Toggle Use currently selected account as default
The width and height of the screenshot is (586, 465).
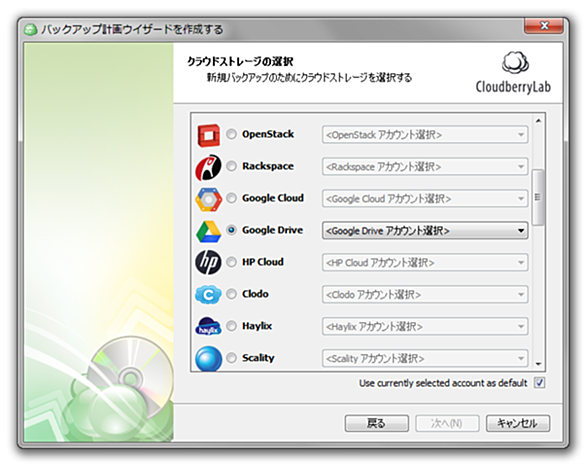539,383
